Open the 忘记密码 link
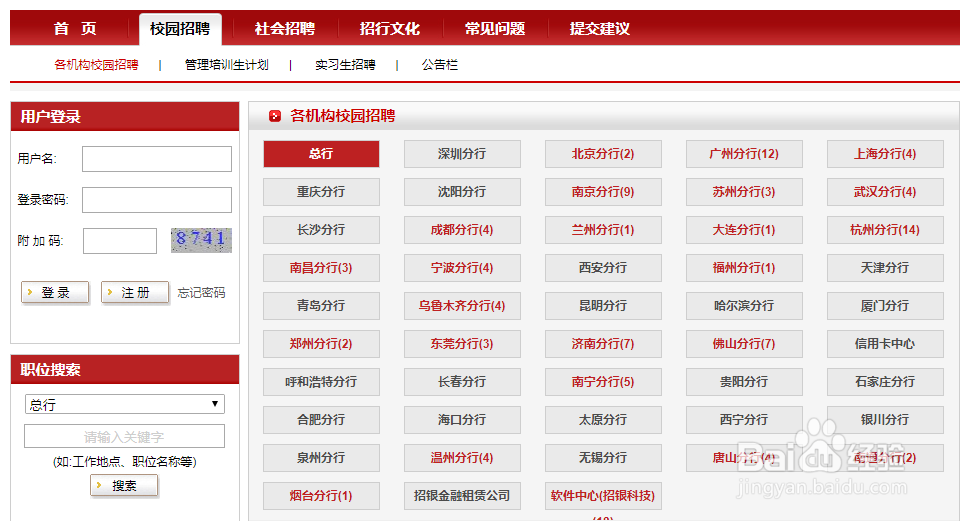 point(202,293)
